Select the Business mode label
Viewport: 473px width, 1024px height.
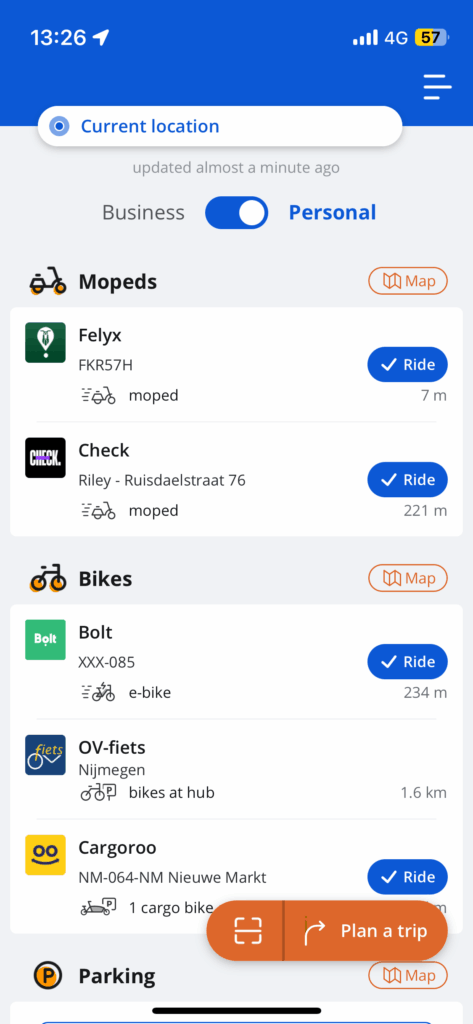click(x=143, y=213)
